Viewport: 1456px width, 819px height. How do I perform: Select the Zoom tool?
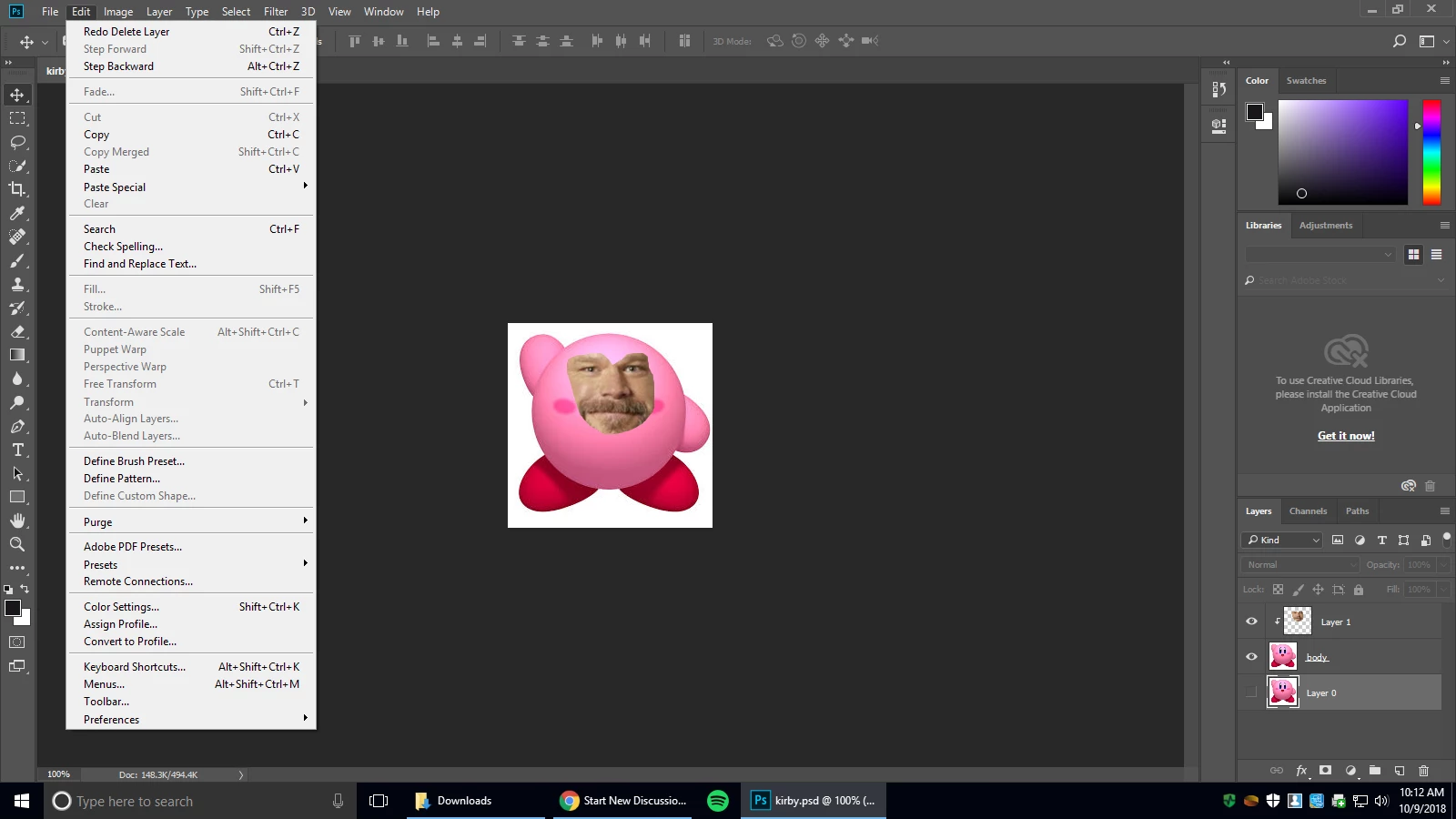[17, 544]
